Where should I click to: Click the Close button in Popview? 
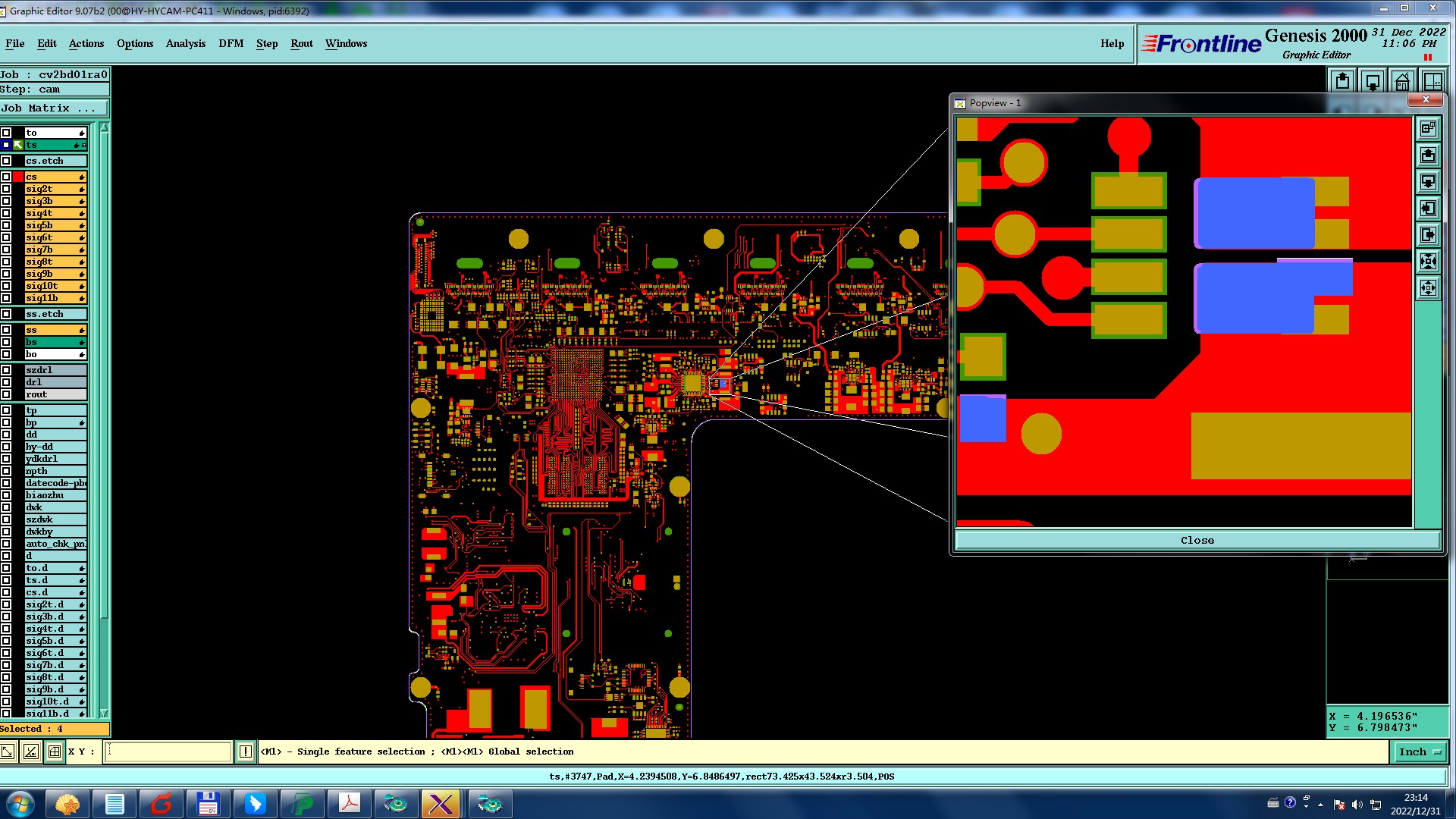(x=1197, y=540)
